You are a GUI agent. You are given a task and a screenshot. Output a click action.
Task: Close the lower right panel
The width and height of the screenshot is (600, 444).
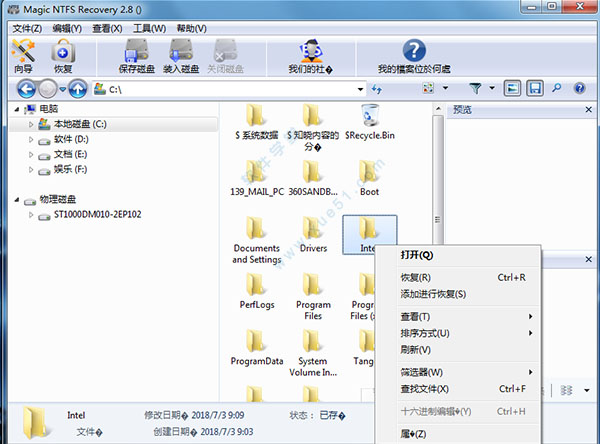pos(589,260)
